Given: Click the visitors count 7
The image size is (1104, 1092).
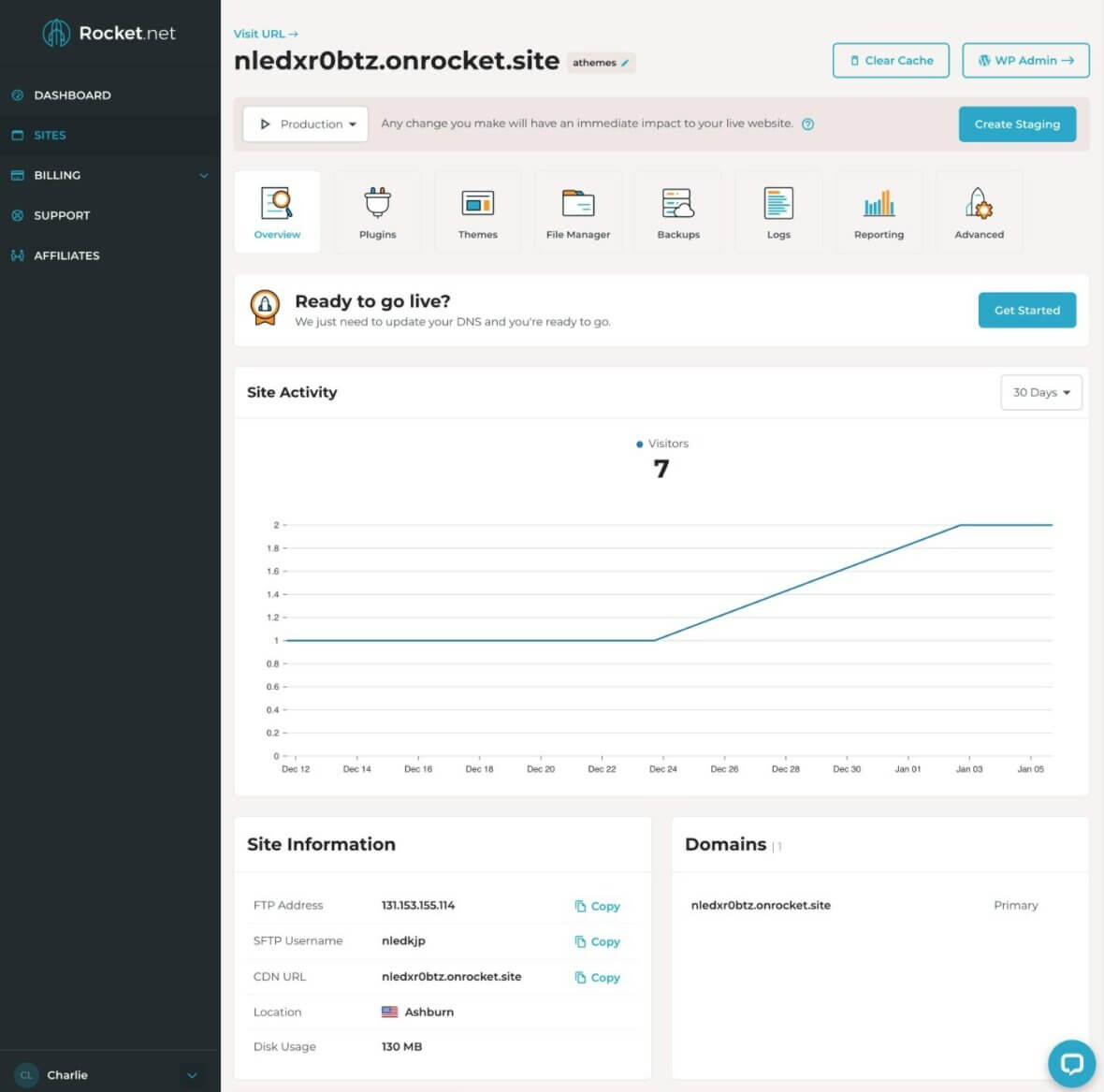Looking at the screenshot, I should (x=661, y=469).
